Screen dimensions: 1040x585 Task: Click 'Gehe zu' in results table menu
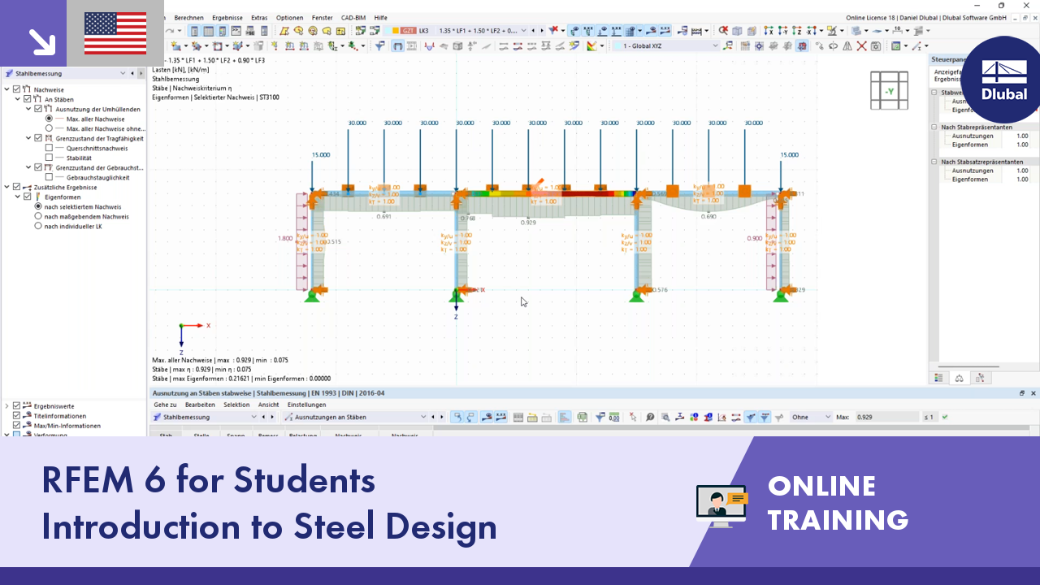tap(165, 405)
